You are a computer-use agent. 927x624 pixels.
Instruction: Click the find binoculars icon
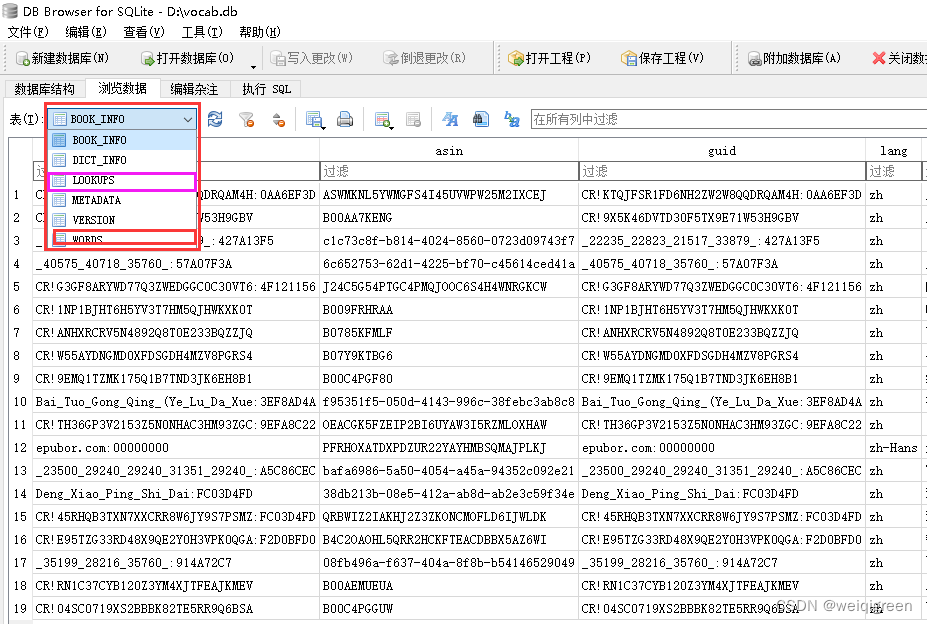click(x=481, y=119)
